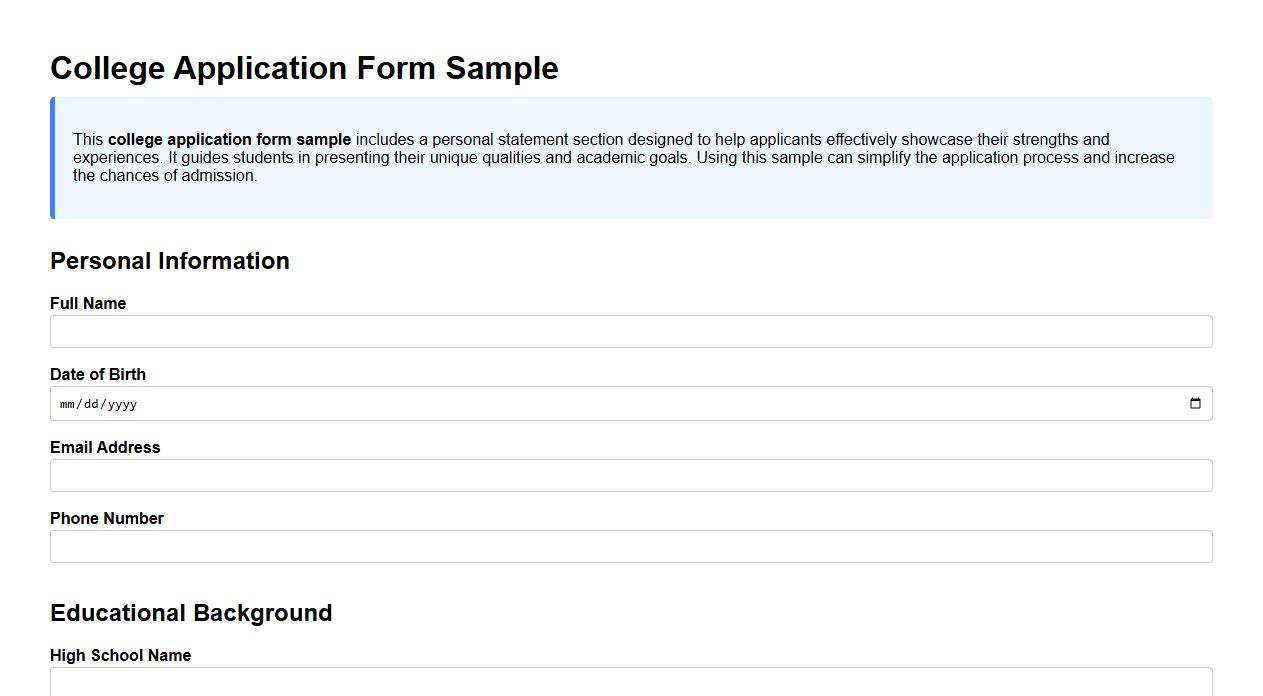Click the blue accent bar beside the description
1263x696 pixels.
point(51,157)
